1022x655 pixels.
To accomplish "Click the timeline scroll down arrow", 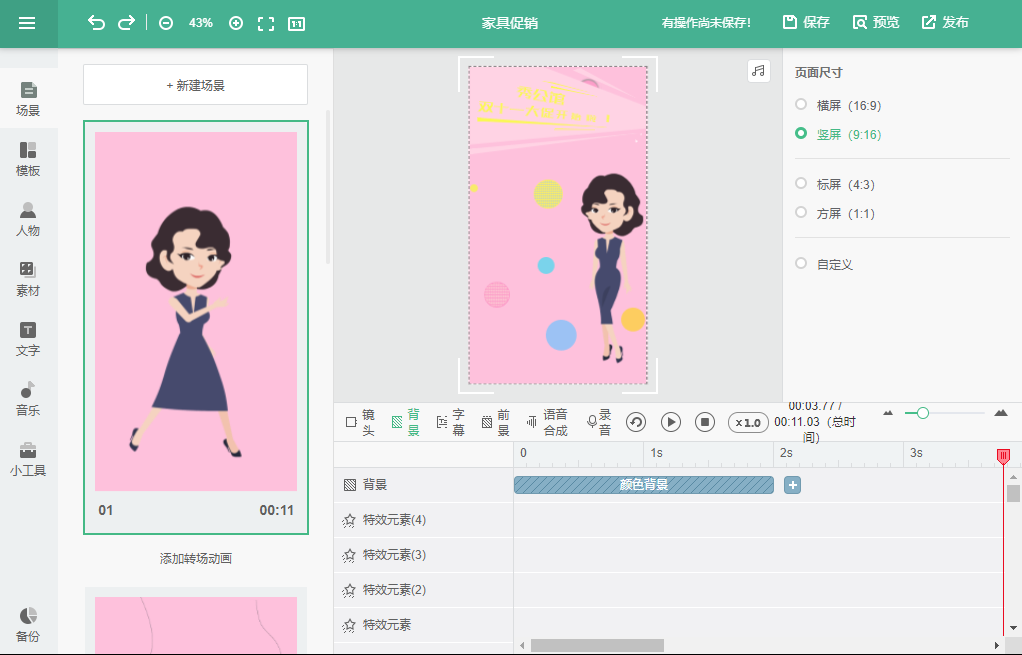I will 1013,628.
